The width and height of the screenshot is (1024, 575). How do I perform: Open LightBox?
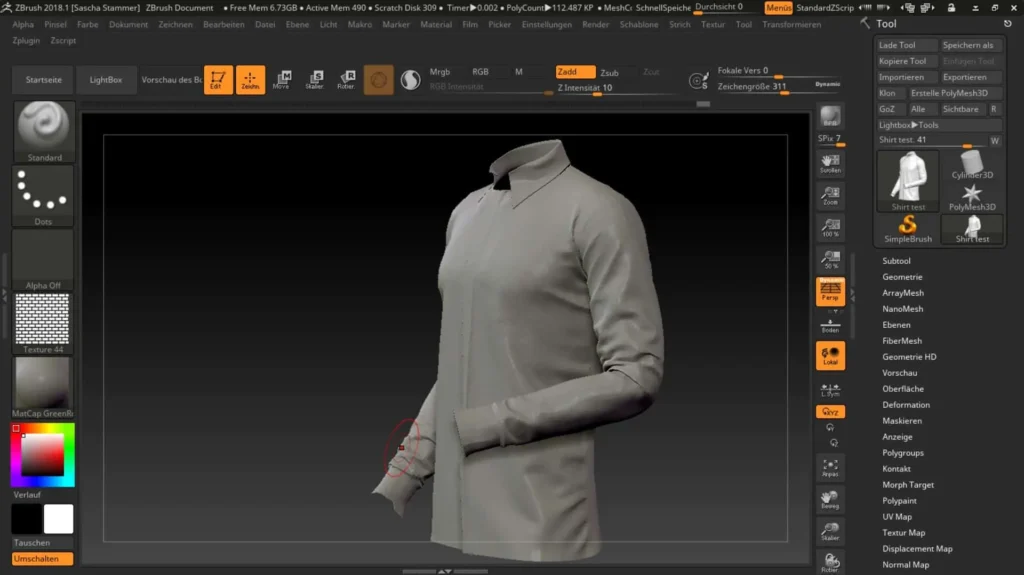pyautogui.click(x=106, y=80)
